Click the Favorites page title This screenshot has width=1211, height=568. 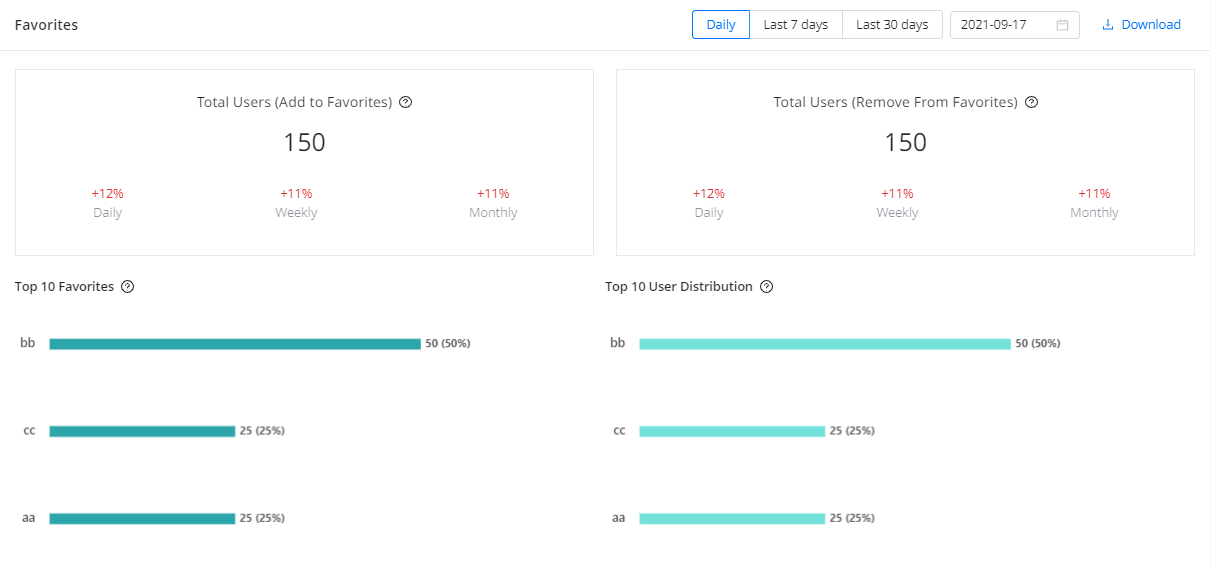[x=46, y=25]
